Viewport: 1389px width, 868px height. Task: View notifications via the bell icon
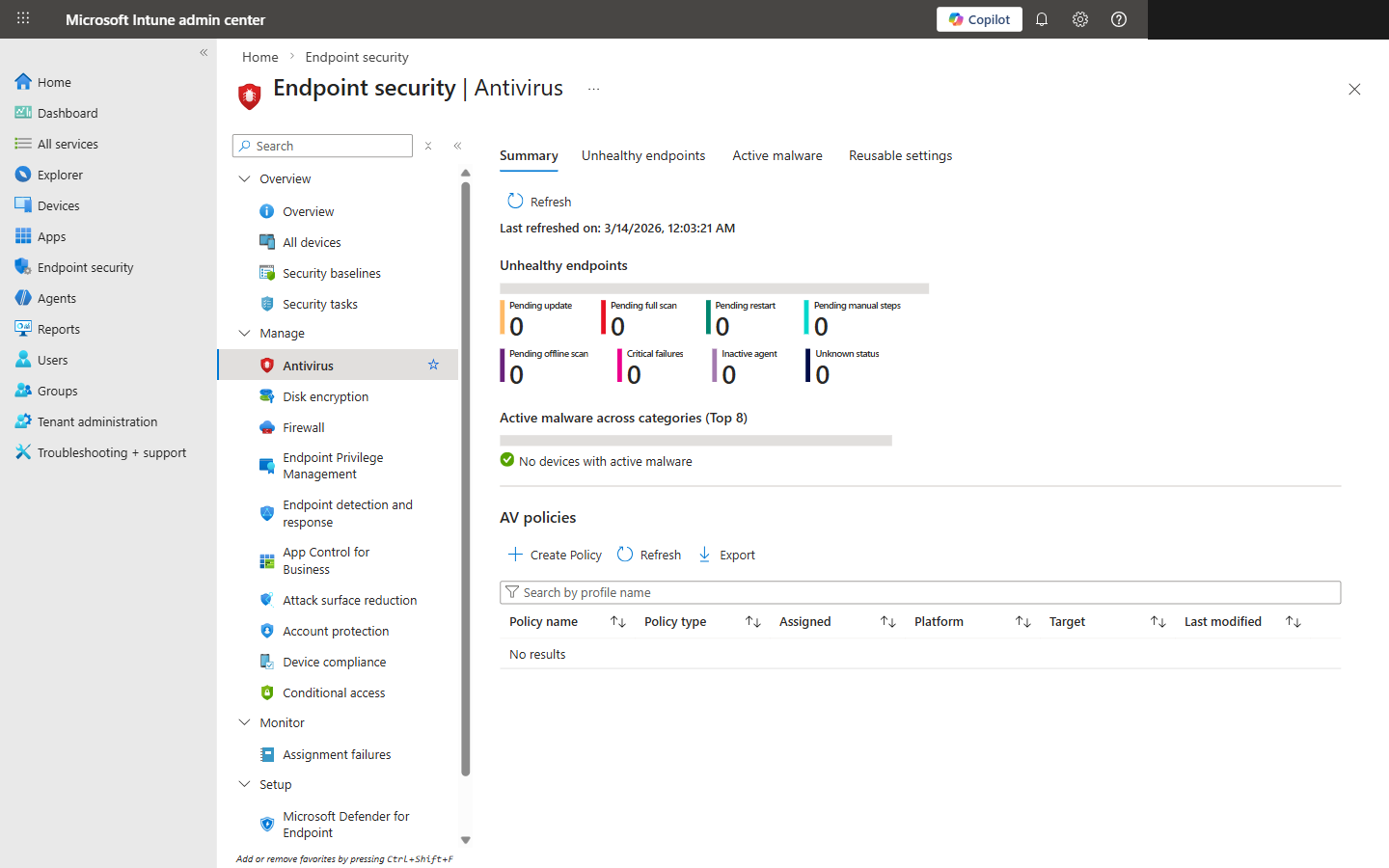(1041, 18)
